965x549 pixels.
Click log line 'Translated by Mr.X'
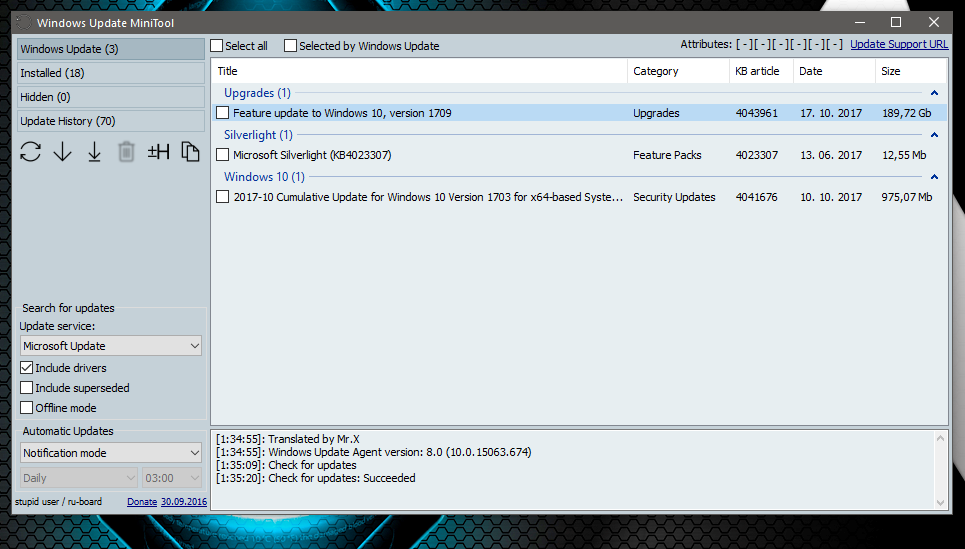287,439
